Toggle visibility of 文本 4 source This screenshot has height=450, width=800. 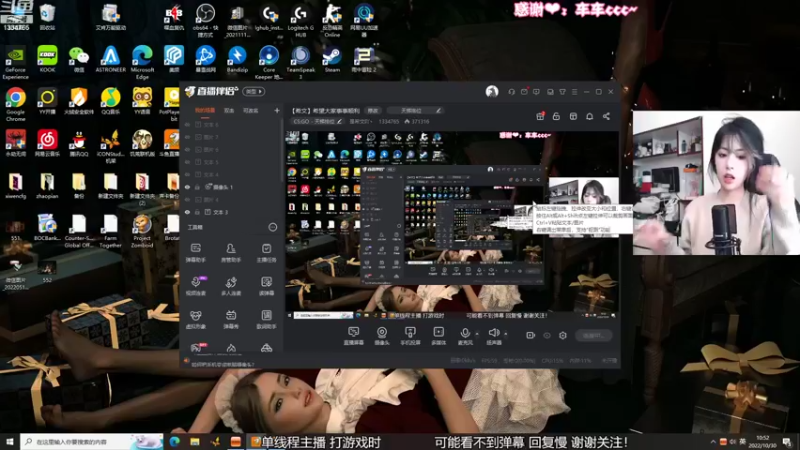click(187, 174)
